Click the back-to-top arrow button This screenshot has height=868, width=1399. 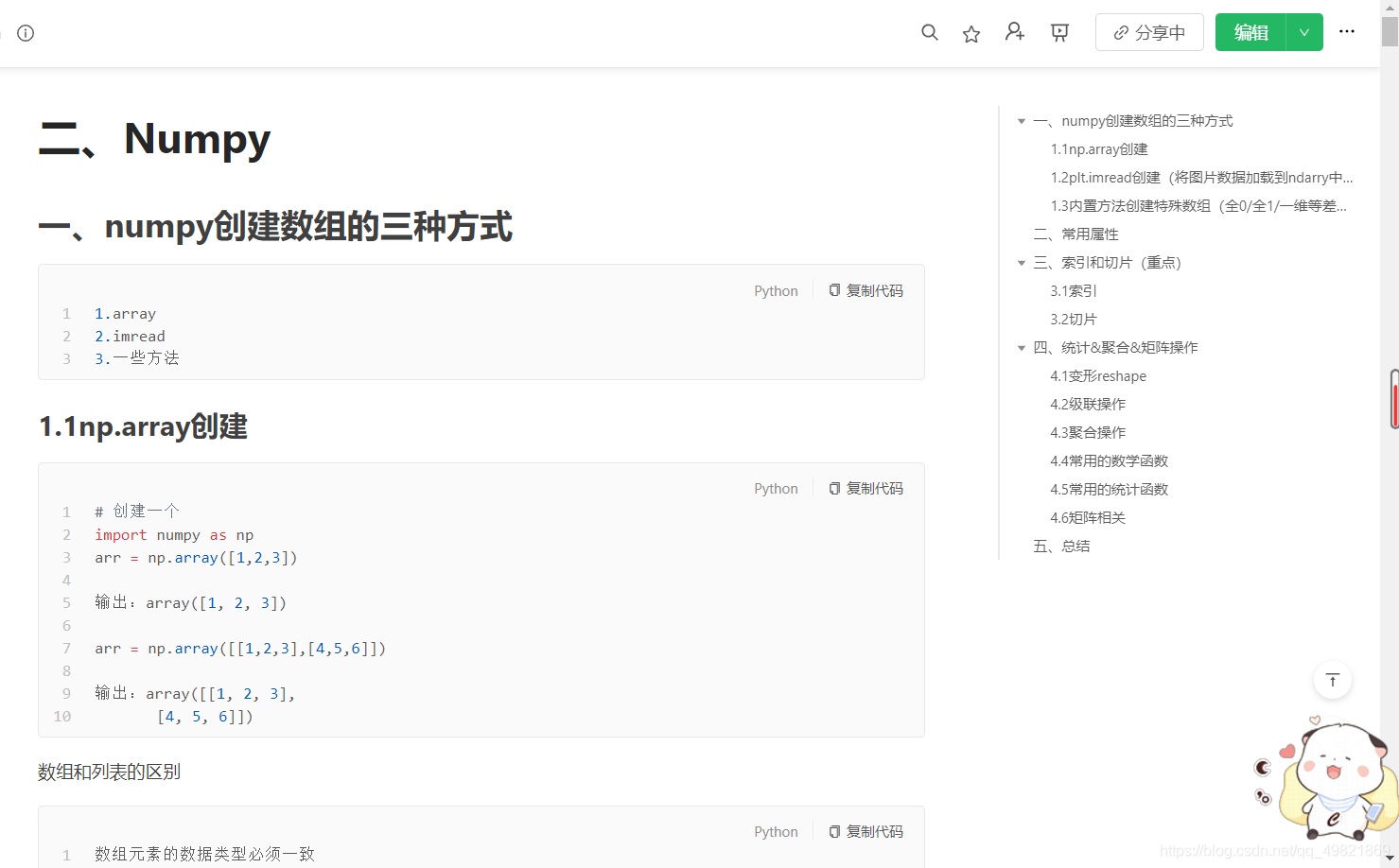(1332, 680)
